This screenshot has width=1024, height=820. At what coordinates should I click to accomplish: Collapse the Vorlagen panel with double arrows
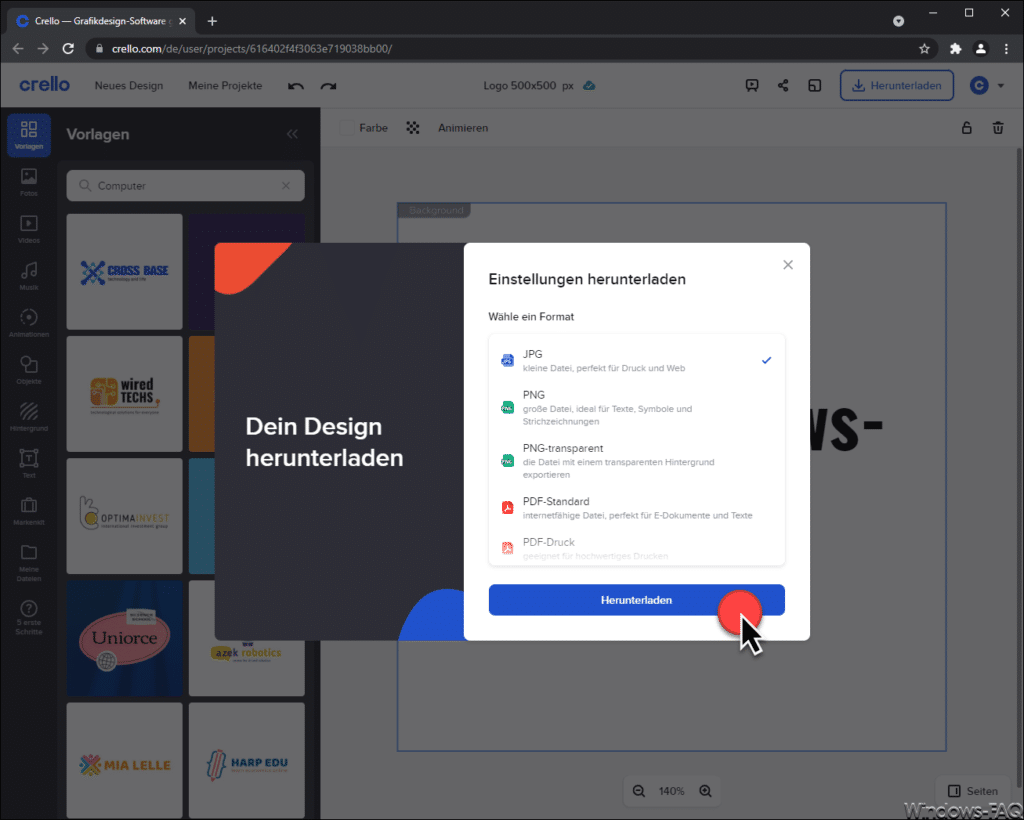(292, 134)
